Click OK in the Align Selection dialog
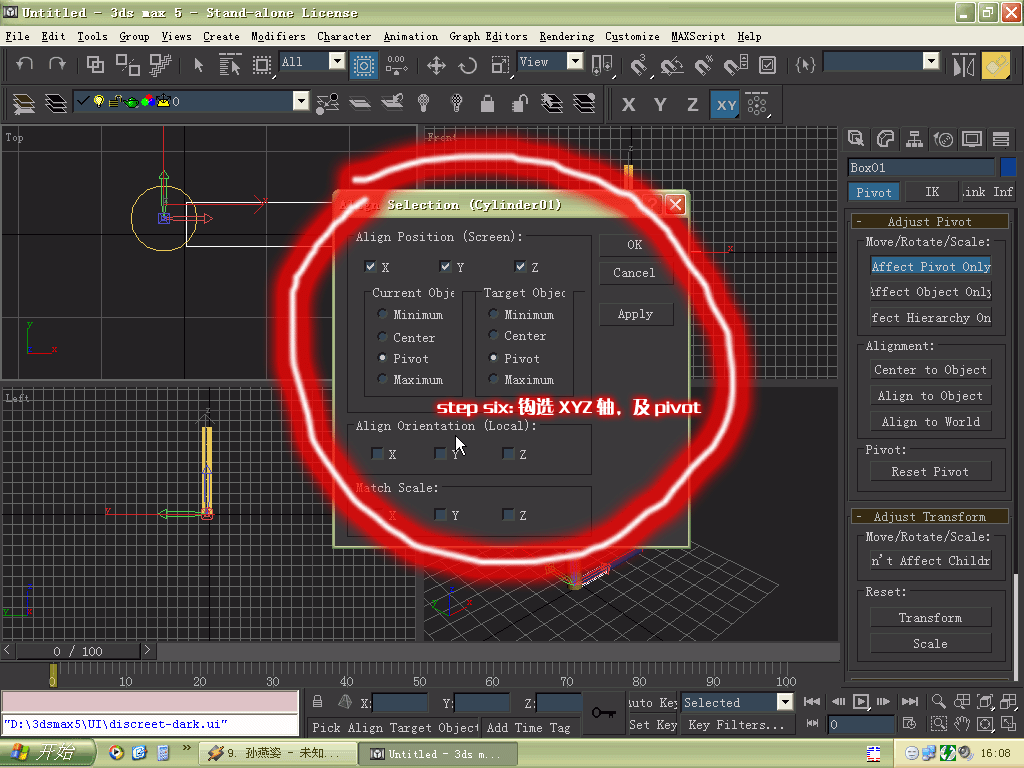 (635, 245)
